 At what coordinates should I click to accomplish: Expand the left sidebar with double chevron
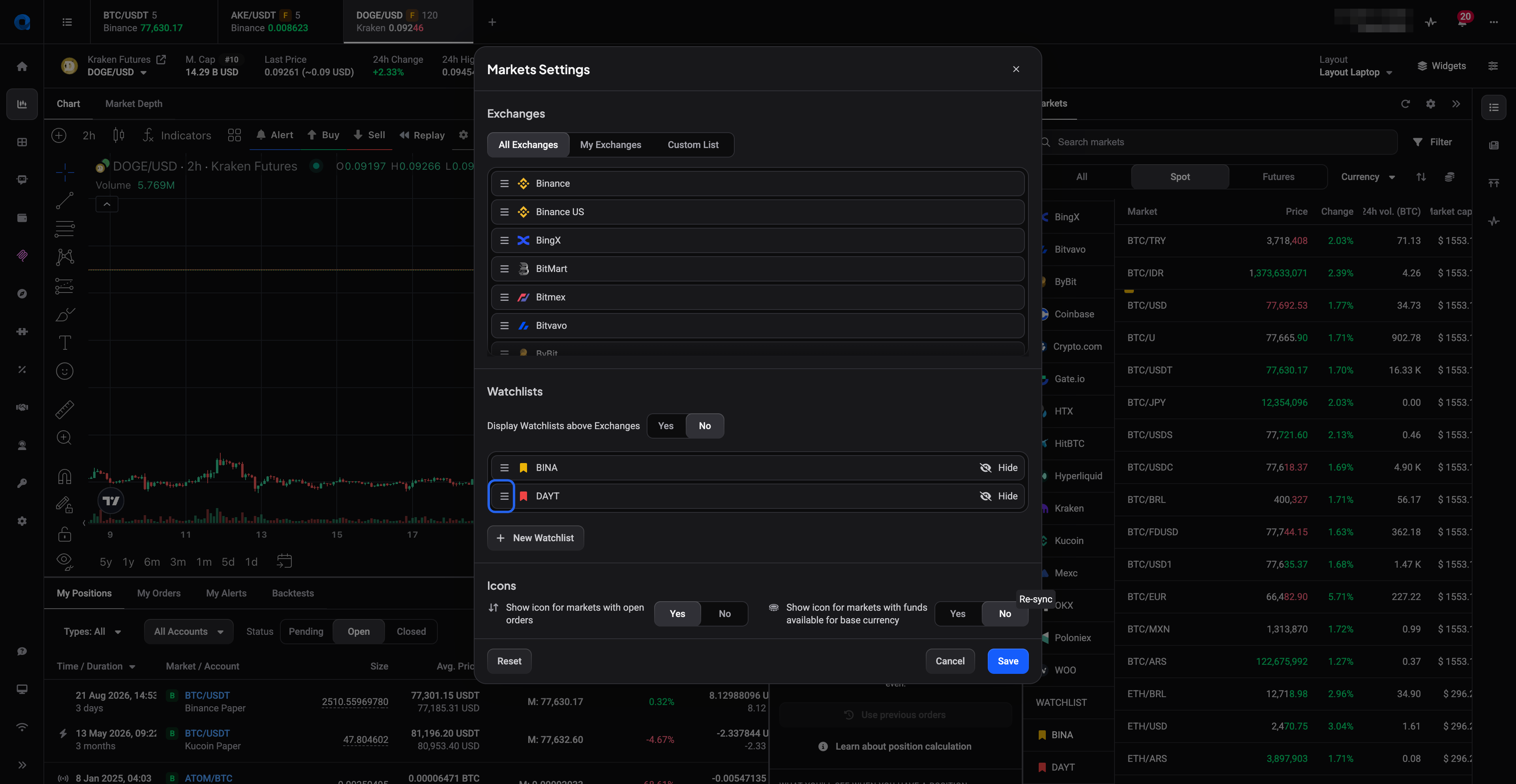coord(22,765)
